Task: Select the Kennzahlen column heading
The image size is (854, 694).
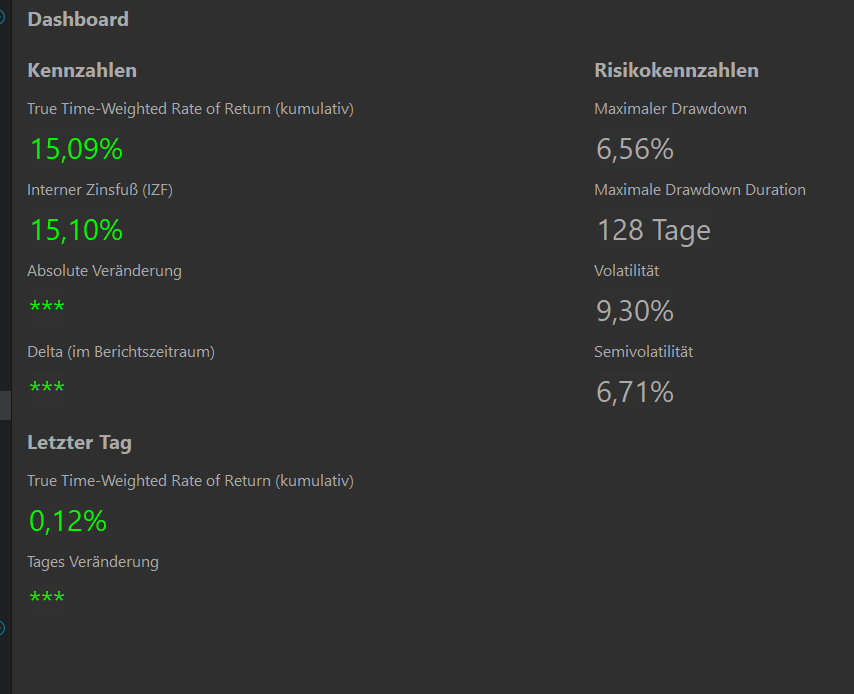Action: tap(82, 70)
